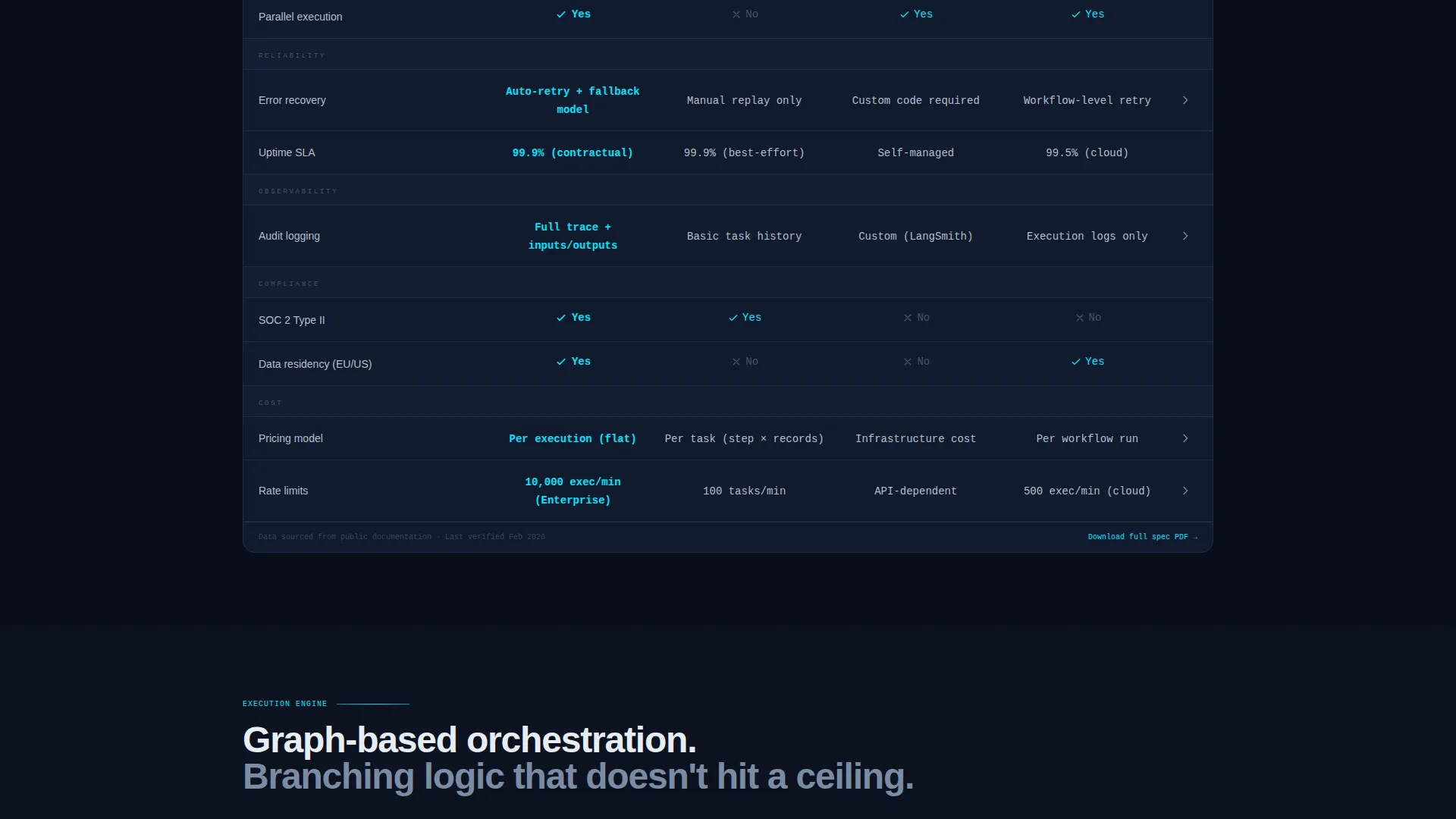The height and width of the screenshot is (819, 1456).
Task: Select the 'Workflow-level retry' cell
Action: 1087,100
